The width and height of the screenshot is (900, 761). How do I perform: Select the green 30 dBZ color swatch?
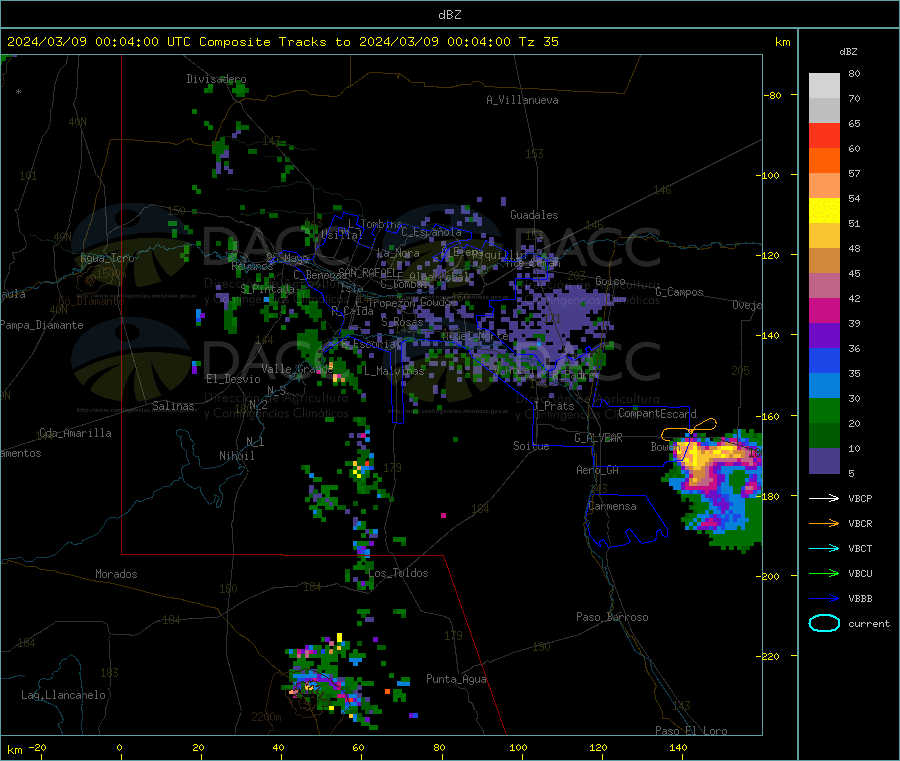point(824,410)
